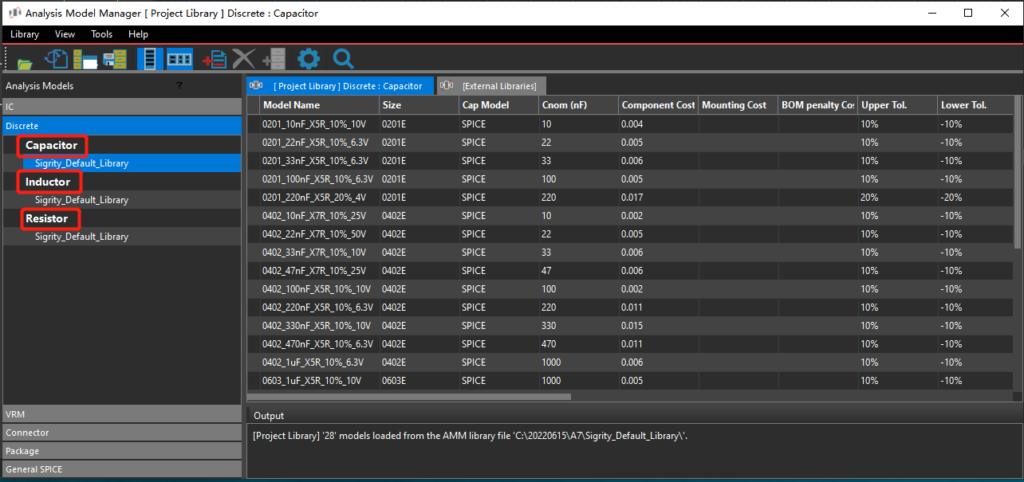Toggle the horizontal panel layout icon
1024x482 pixels.
click(179, 59)
